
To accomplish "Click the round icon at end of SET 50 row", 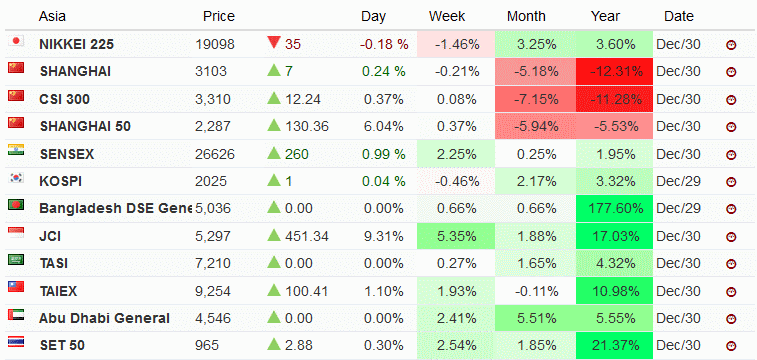I will 731,346.
